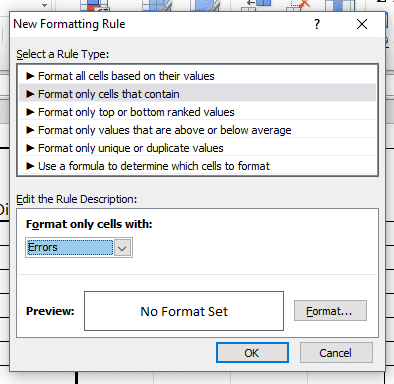The height and width of the screenshot is (384, 394).
Task: Pick Format only top or bottom ranked values
Action: point(197,112)
